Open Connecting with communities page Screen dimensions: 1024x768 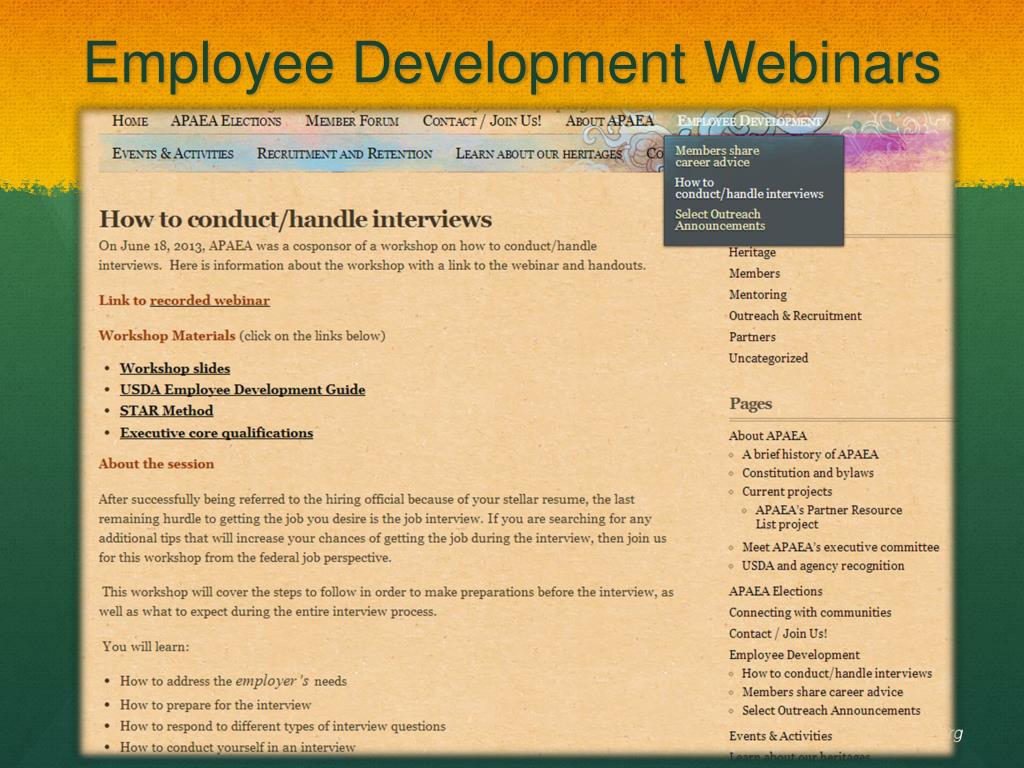pyautogui.click(x=810, y=613)
